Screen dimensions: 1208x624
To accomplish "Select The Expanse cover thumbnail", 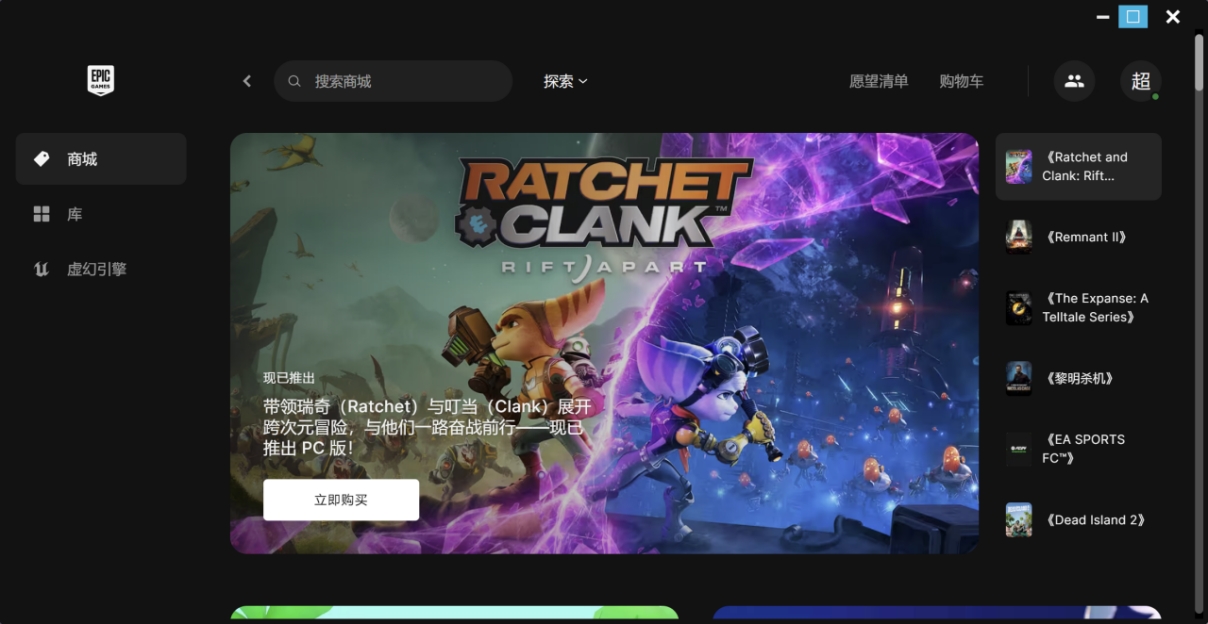I will pos(1019,308).
